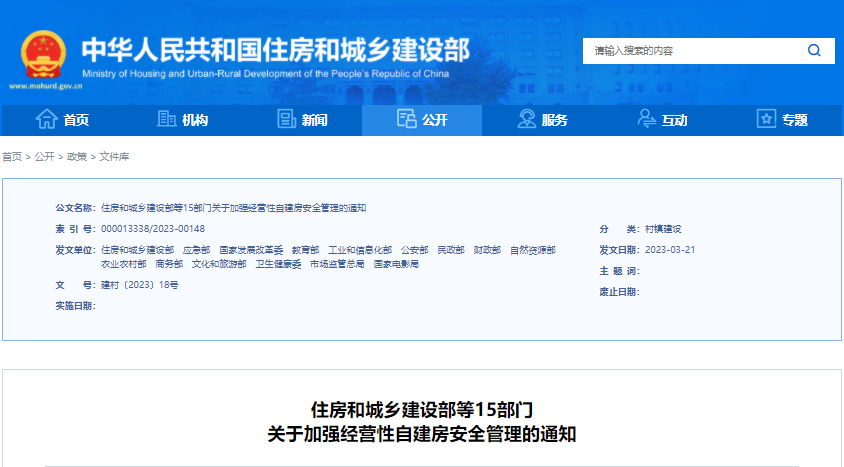Click 文化和旅游部 in issuing units
The height and width of the screenshot is (467, 844).
tap(219, 264)
